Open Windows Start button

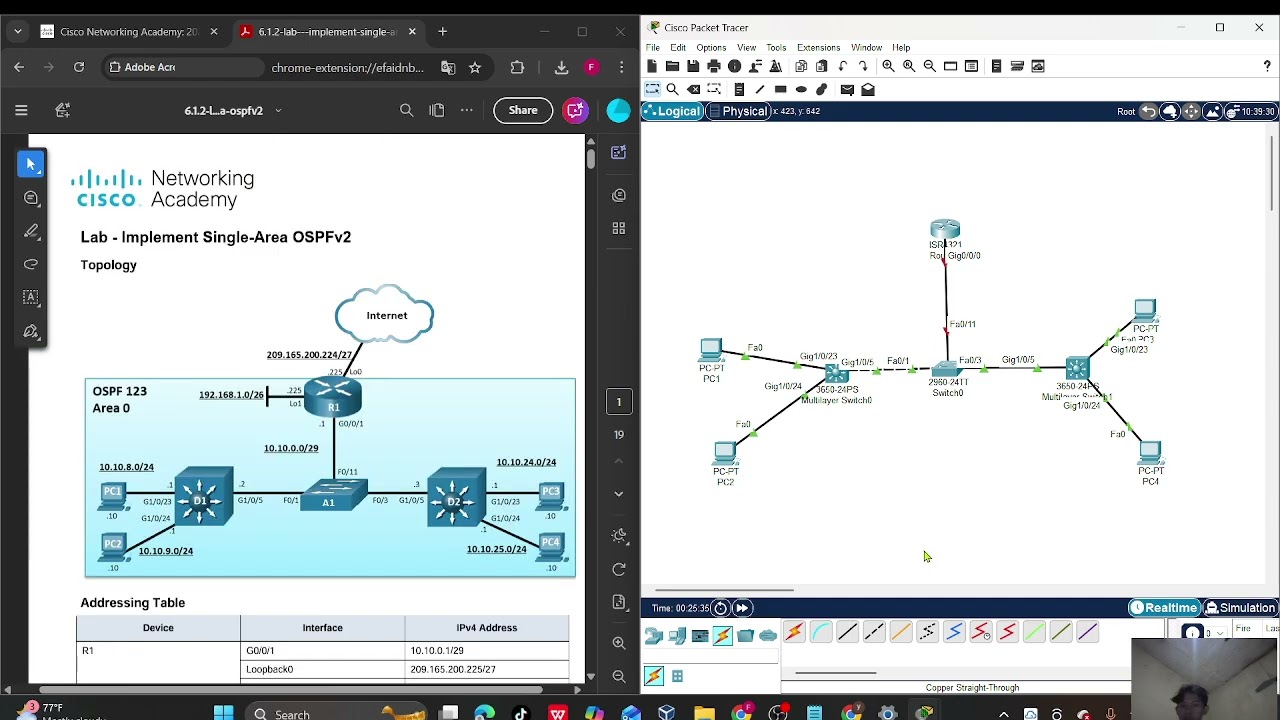point(223,713)
